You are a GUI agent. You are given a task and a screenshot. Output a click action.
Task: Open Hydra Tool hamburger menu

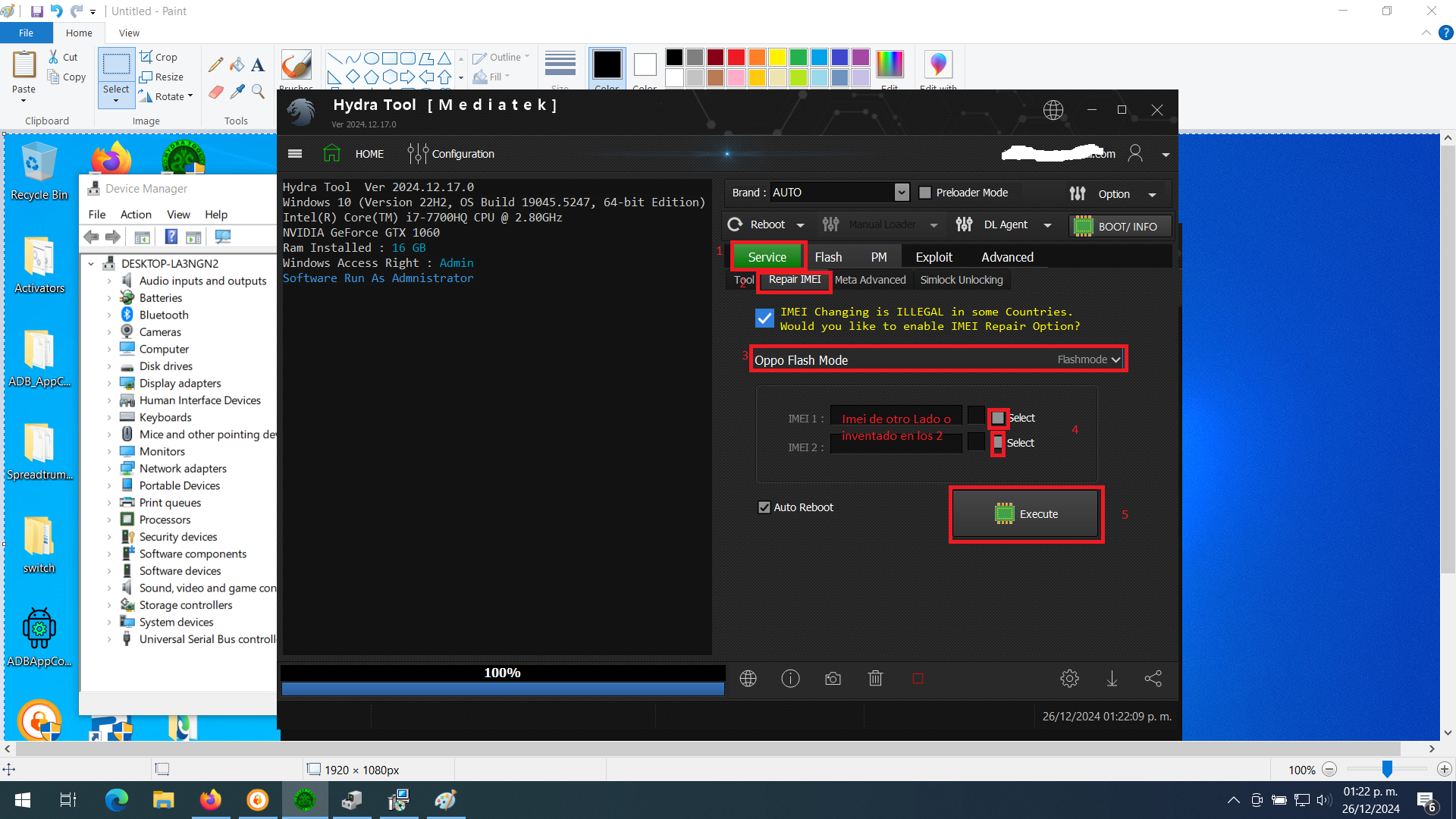[x=295, y=154]
